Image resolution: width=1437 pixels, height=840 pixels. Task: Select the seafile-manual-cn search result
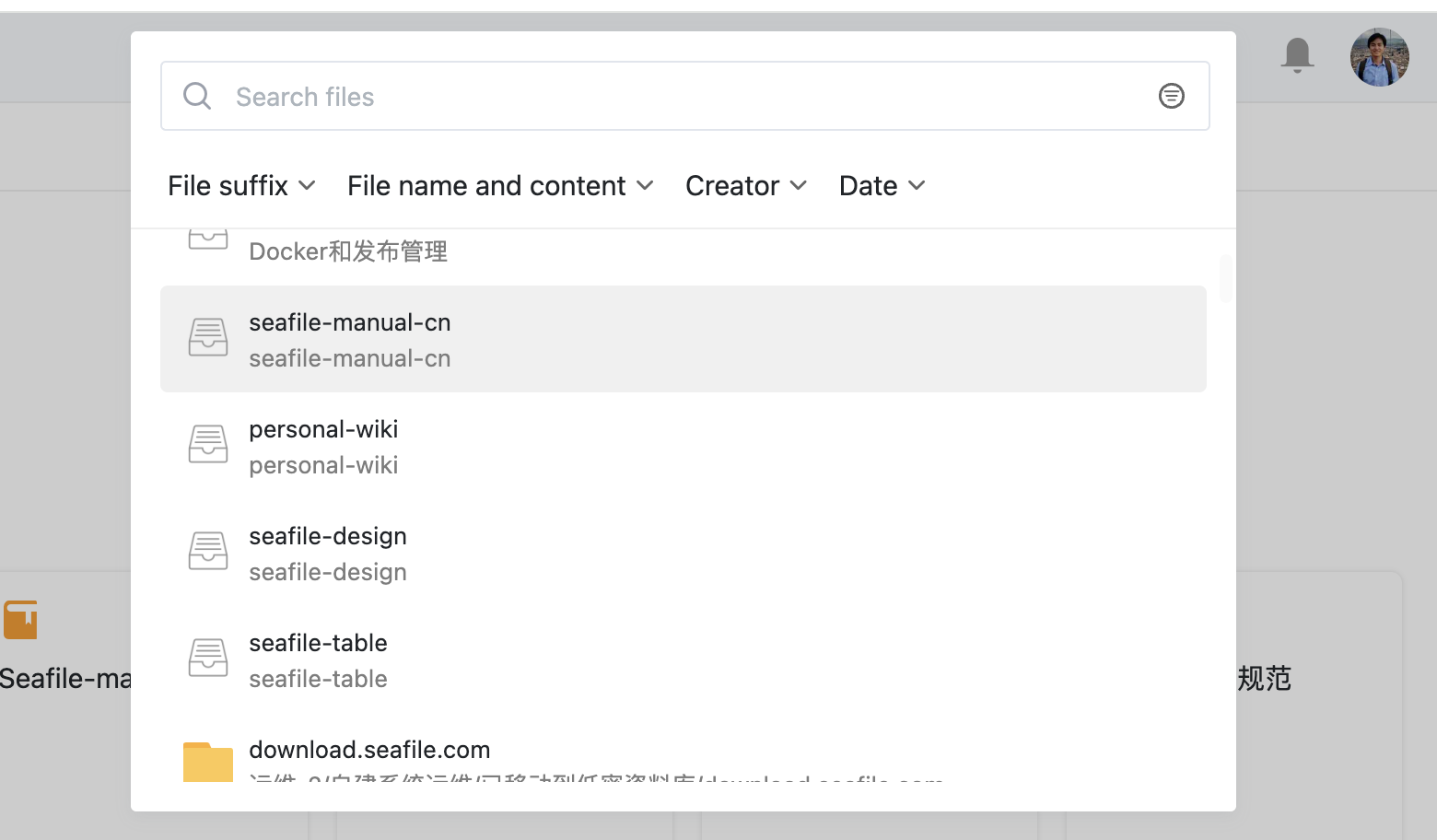pos(683,339)
